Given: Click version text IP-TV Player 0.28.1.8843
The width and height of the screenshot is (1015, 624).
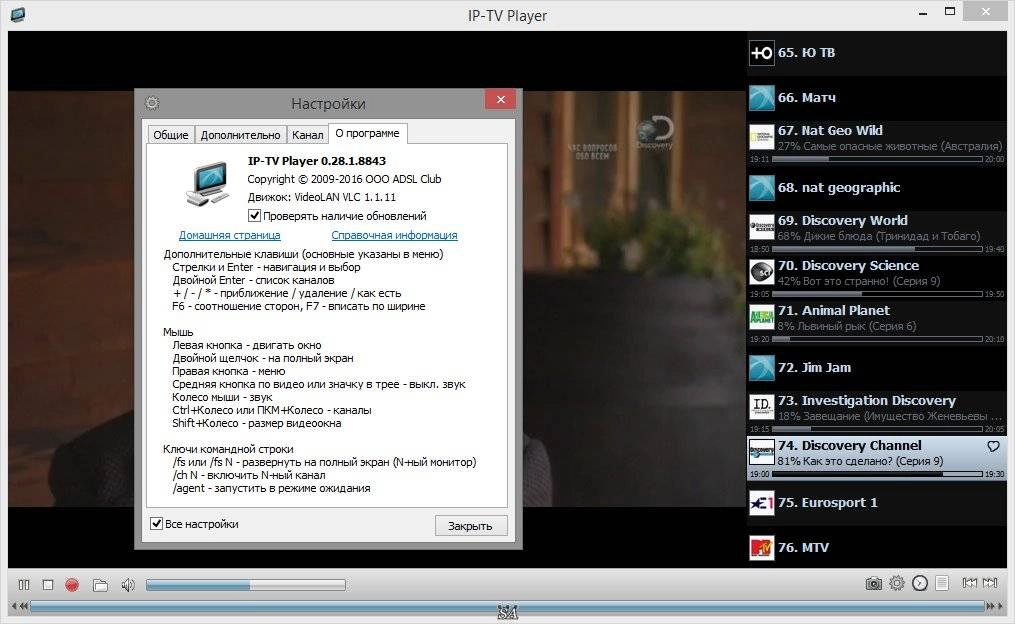Looking at the screenshot, I should 317,161.
